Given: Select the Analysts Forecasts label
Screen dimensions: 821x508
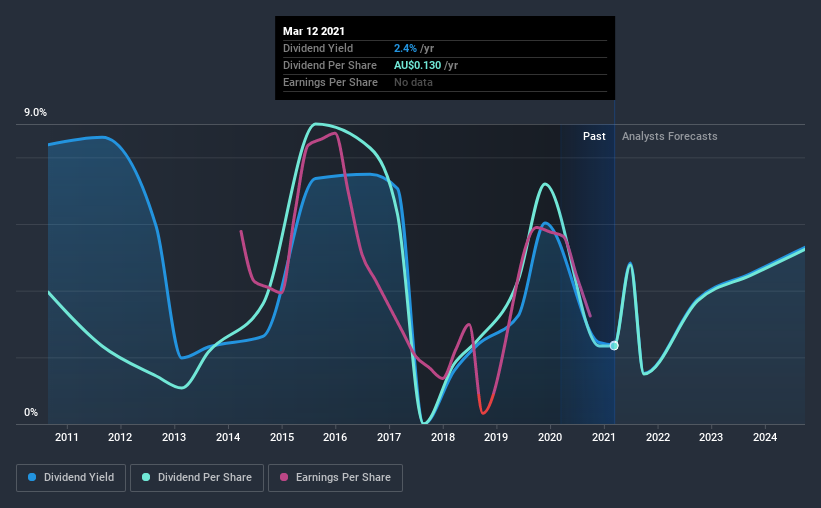Looking at the screenshot, I should 670,136.
